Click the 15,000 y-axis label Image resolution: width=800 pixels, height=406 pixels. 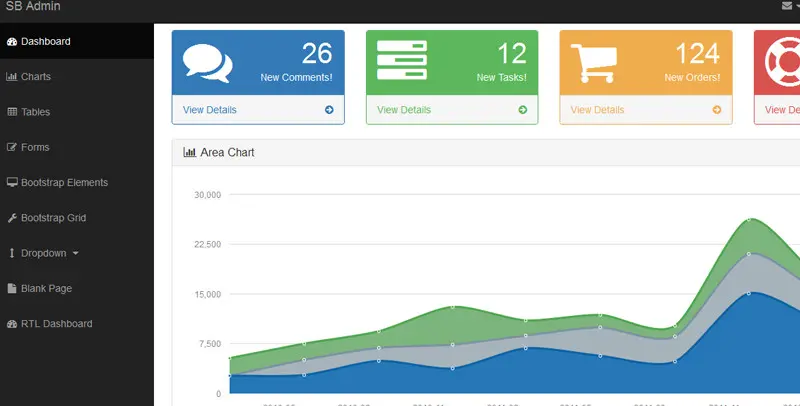208,294
